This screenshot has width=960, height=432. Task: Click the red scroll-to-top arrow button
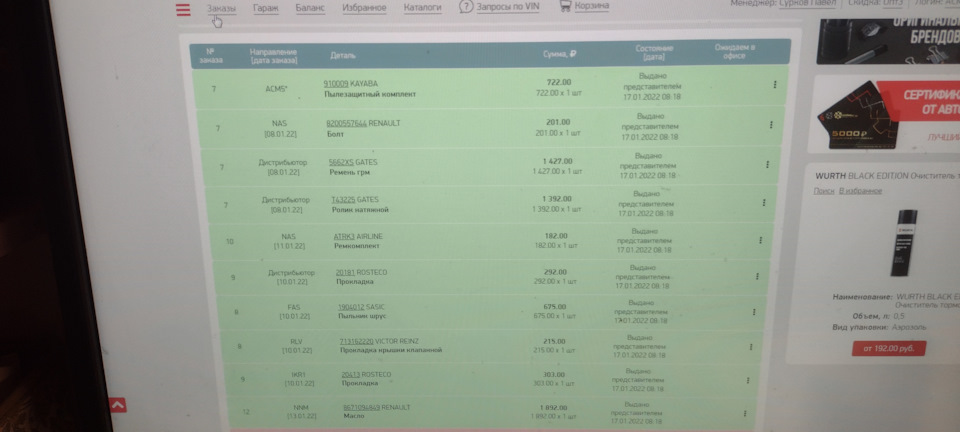pos(118,404)
